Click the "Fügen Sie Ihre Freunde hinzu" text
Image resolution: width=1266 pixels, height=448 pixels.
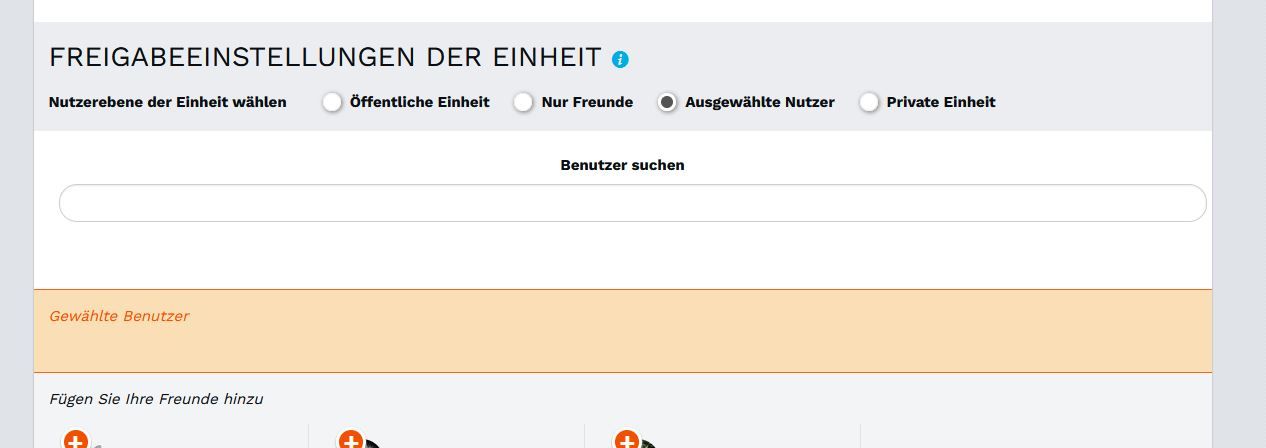(x=156, y=399)
